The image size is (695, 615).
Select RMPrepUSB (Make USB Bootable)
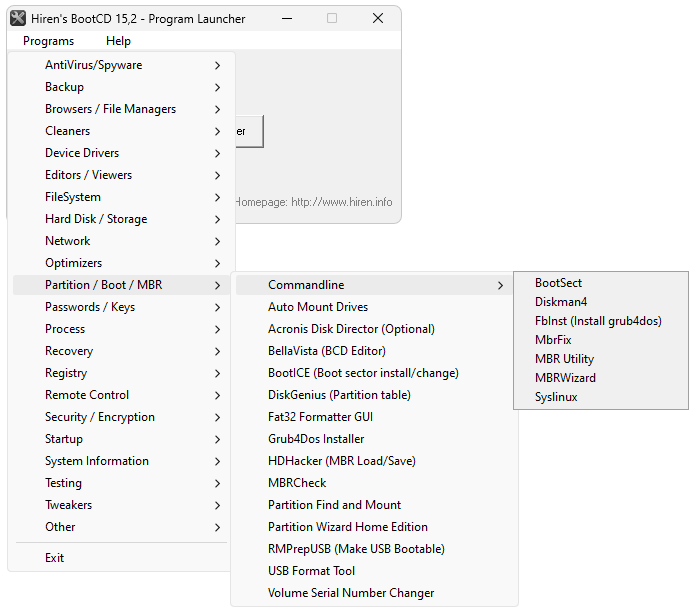coord(356,549)
